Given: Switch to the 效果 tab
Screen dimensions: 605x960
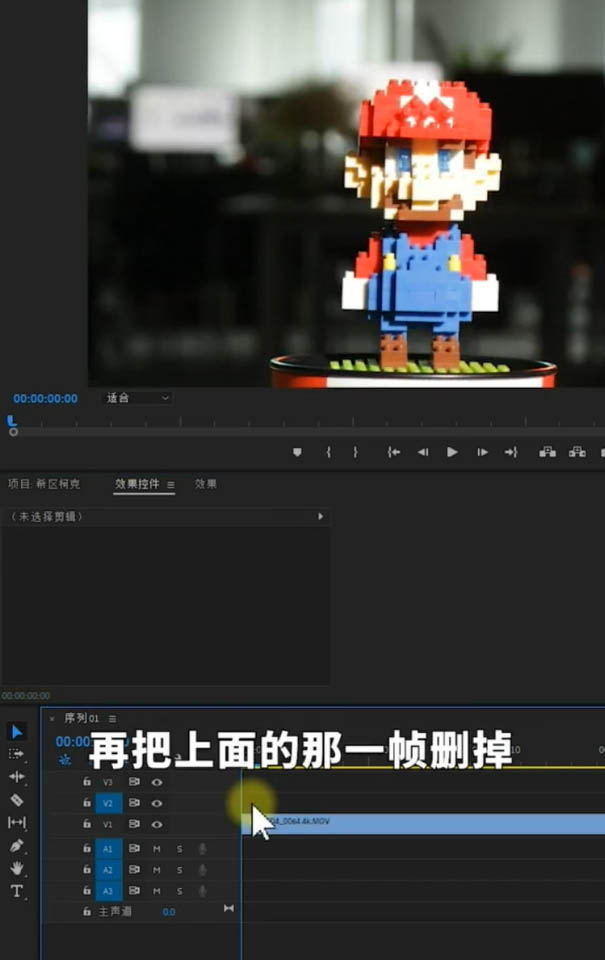Looking at the screenshot, I should click(206, 484).
